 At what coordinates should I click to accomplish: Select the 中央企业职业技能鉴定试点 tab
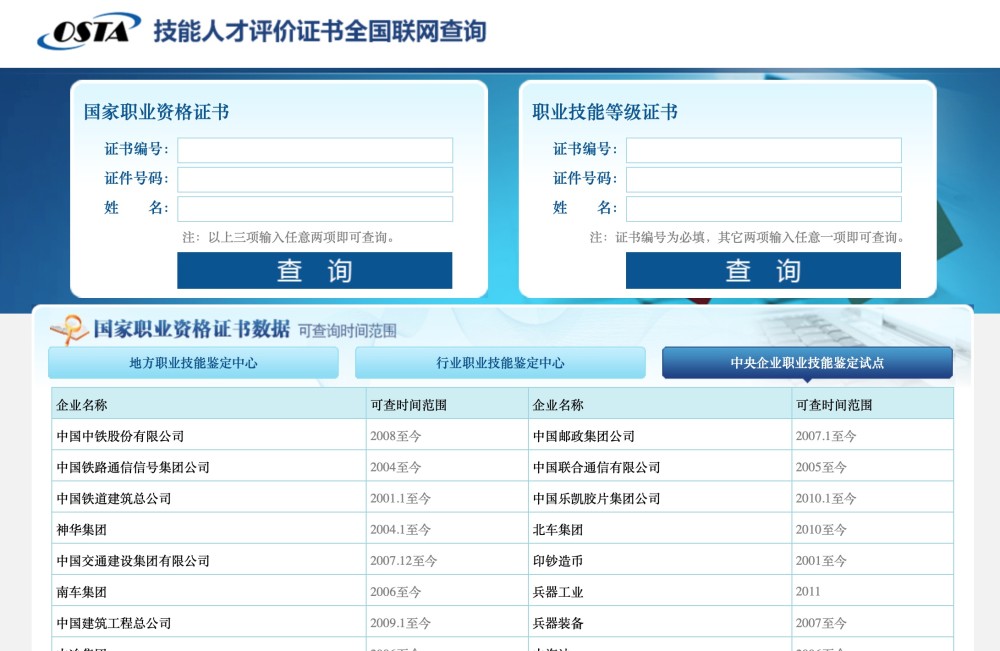[807, 363]
